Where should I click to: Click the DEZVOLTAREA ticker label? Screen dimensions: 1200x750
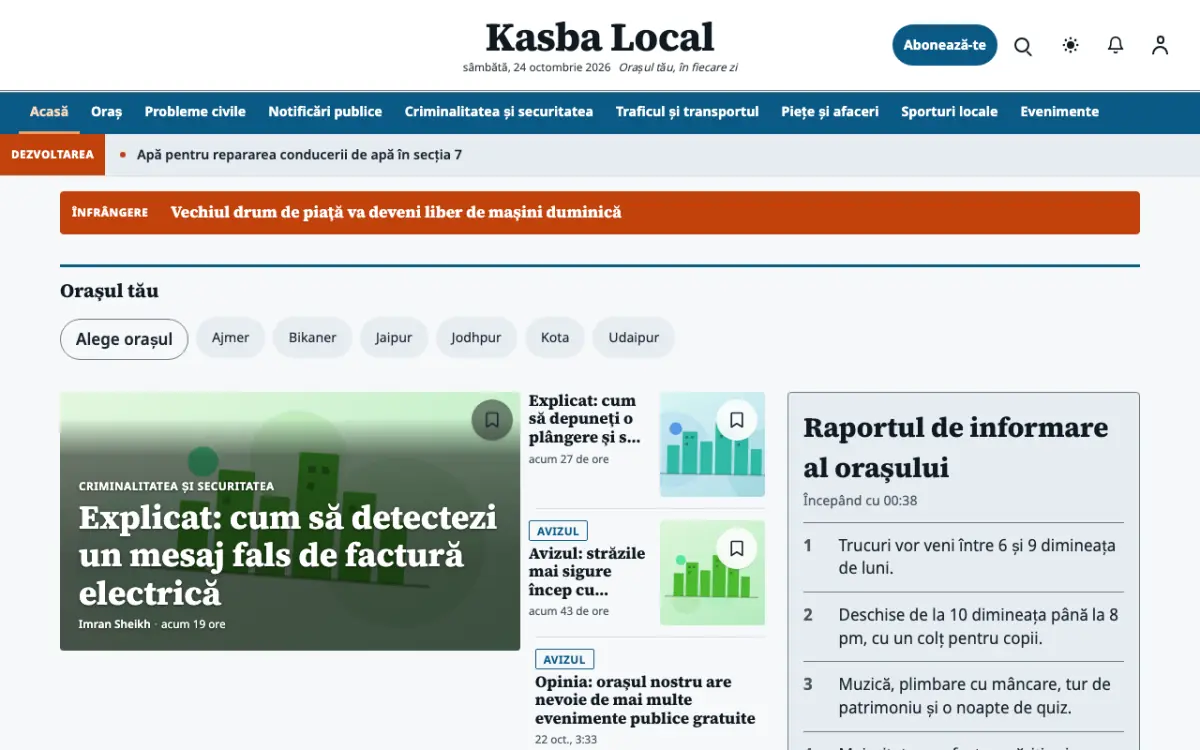52,155
